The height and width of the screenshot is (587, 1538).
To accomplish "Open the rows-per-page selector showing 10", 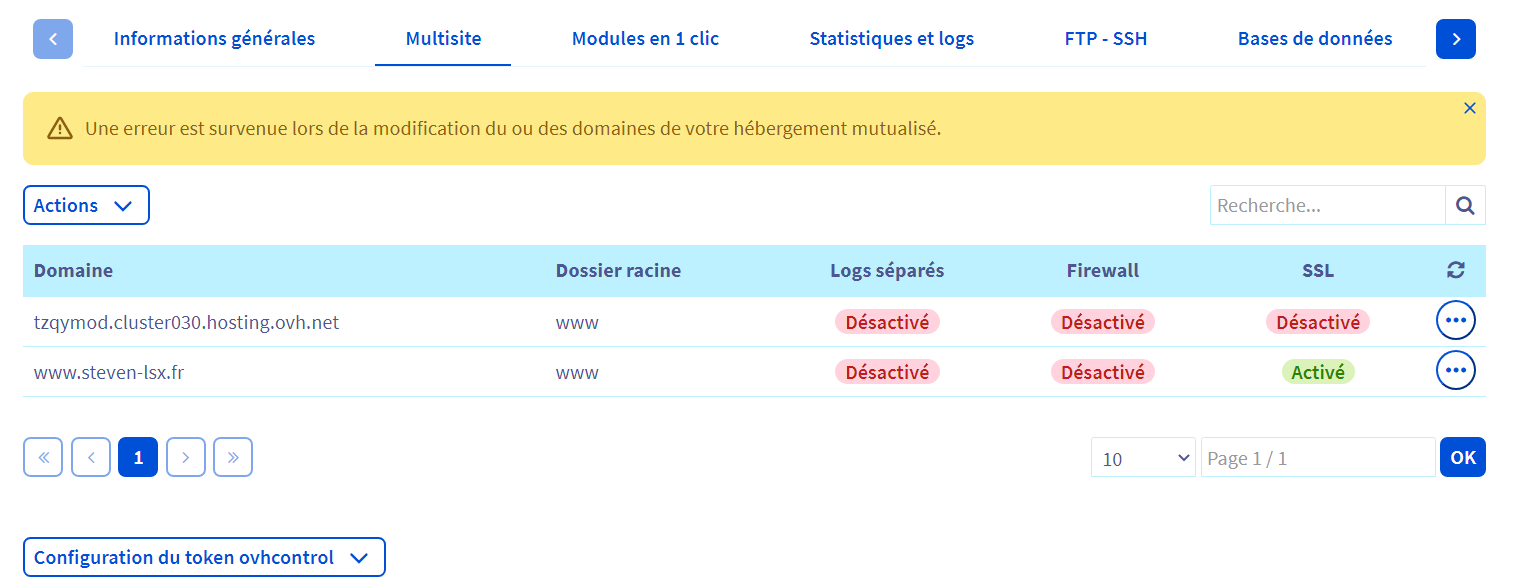I will pos(1143,458).
